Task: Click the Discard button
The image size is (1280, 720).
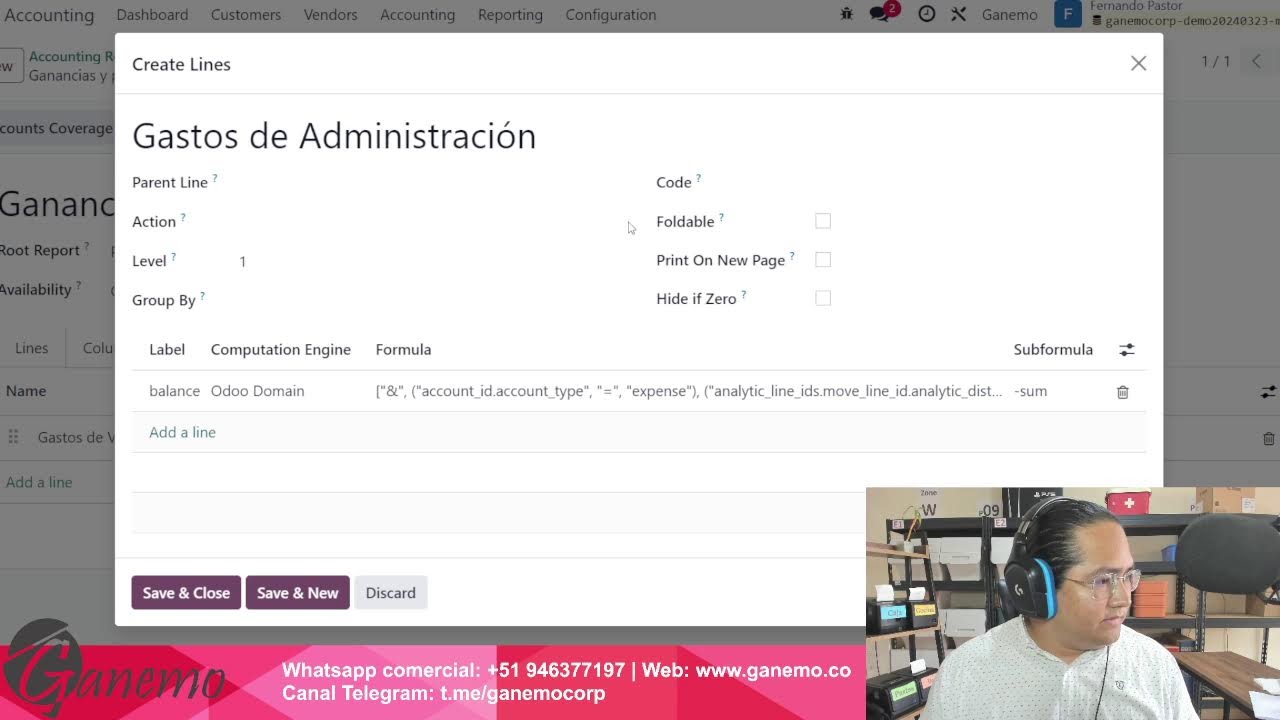Action: point(390,593)
